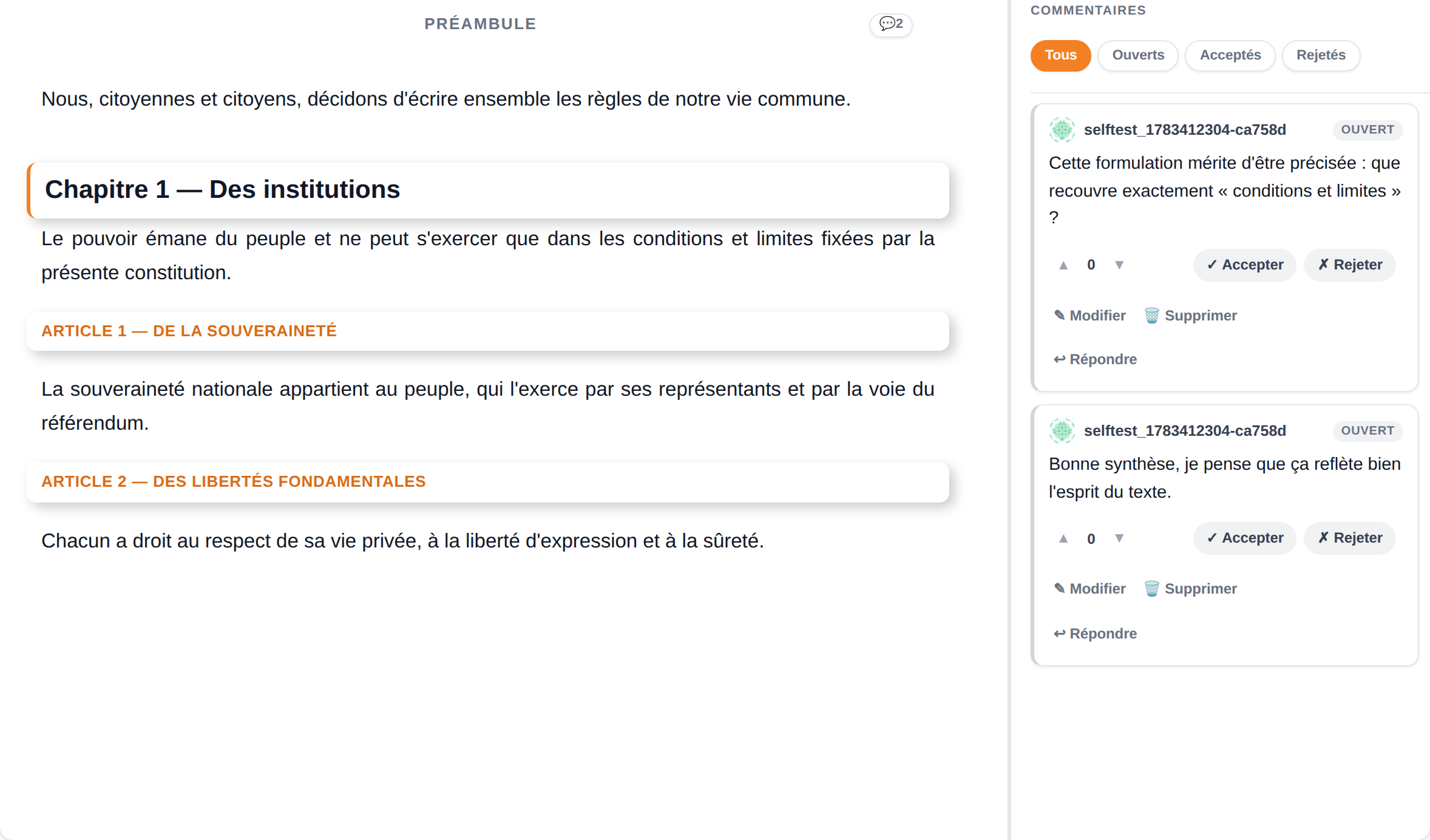Click the avatar on the "conditions et limites" comment
The height and width of the screenshot is (840, 1430).
coord(1062,130)
